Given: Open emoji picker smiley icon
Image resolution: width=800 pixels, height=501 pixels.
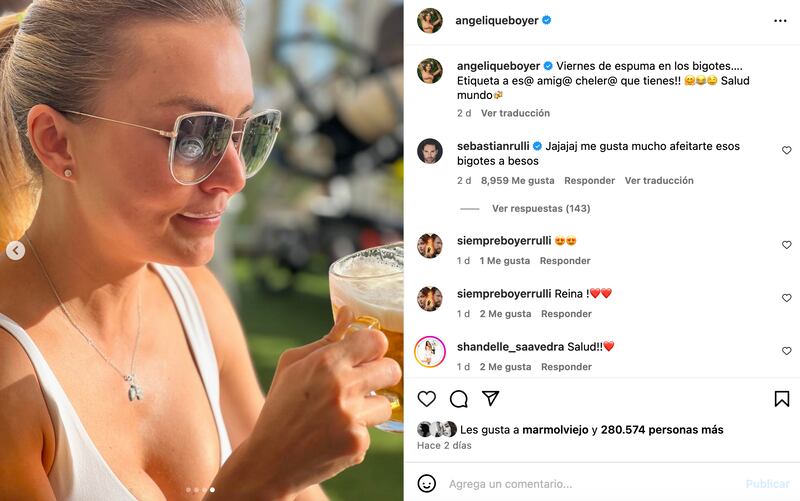Looking at the screenshot, I should pyautogui.click(x=427, y=483).
